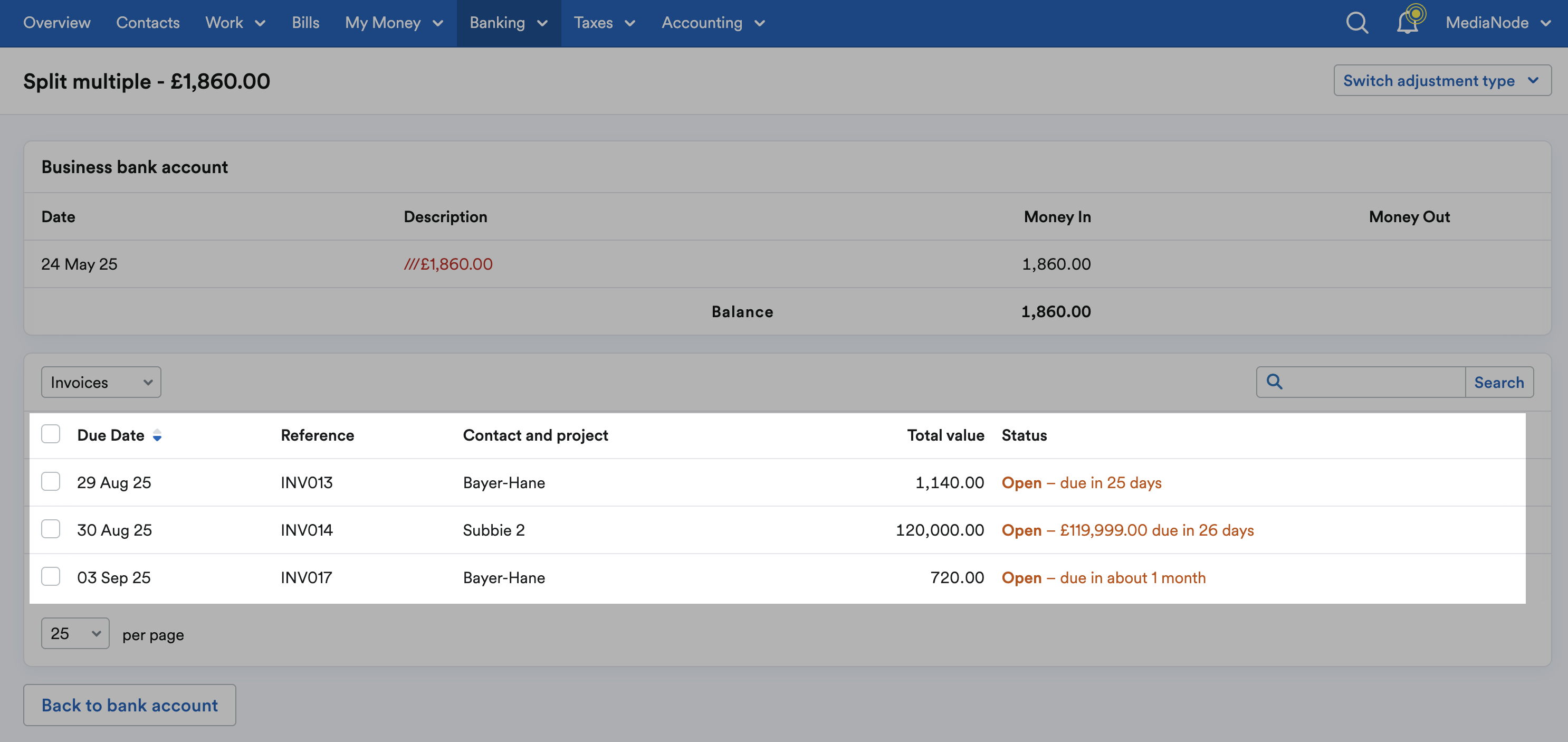Click the Back to bank account button
Screen dimensions: 1568x742
(129, 705)
